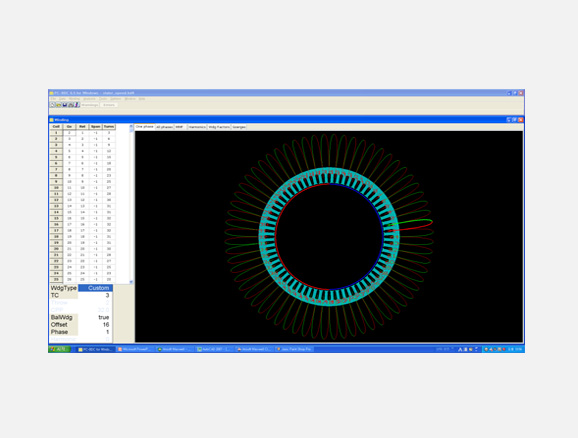Select the Custom WdgType value field
The image size is (578, 438).
(x=95, y=288)
